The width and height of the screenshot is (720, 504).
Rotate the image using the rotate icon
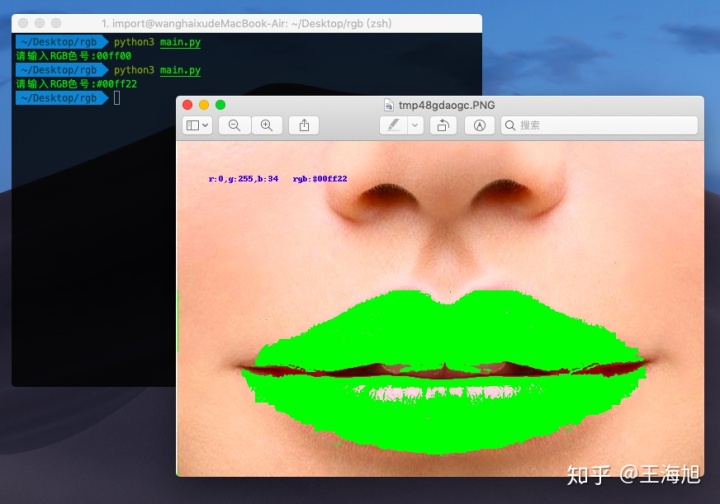(x=443, y=125)
